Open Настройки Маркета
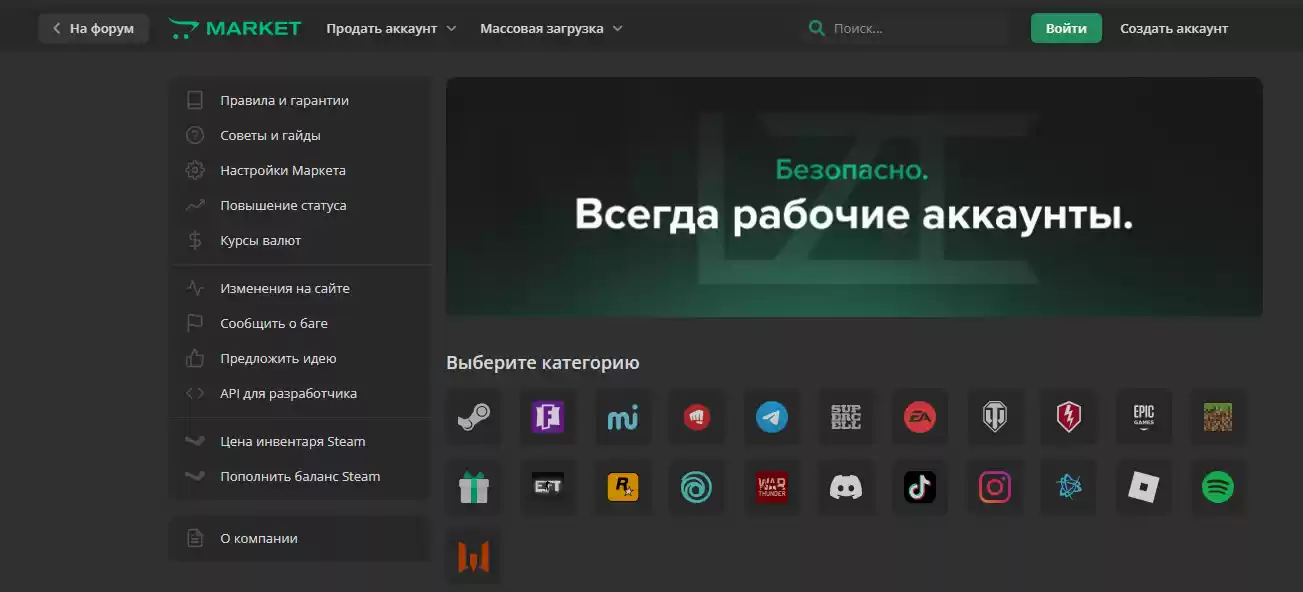The height and width of the screenshot is (592, 1303). tap(301, 170)
